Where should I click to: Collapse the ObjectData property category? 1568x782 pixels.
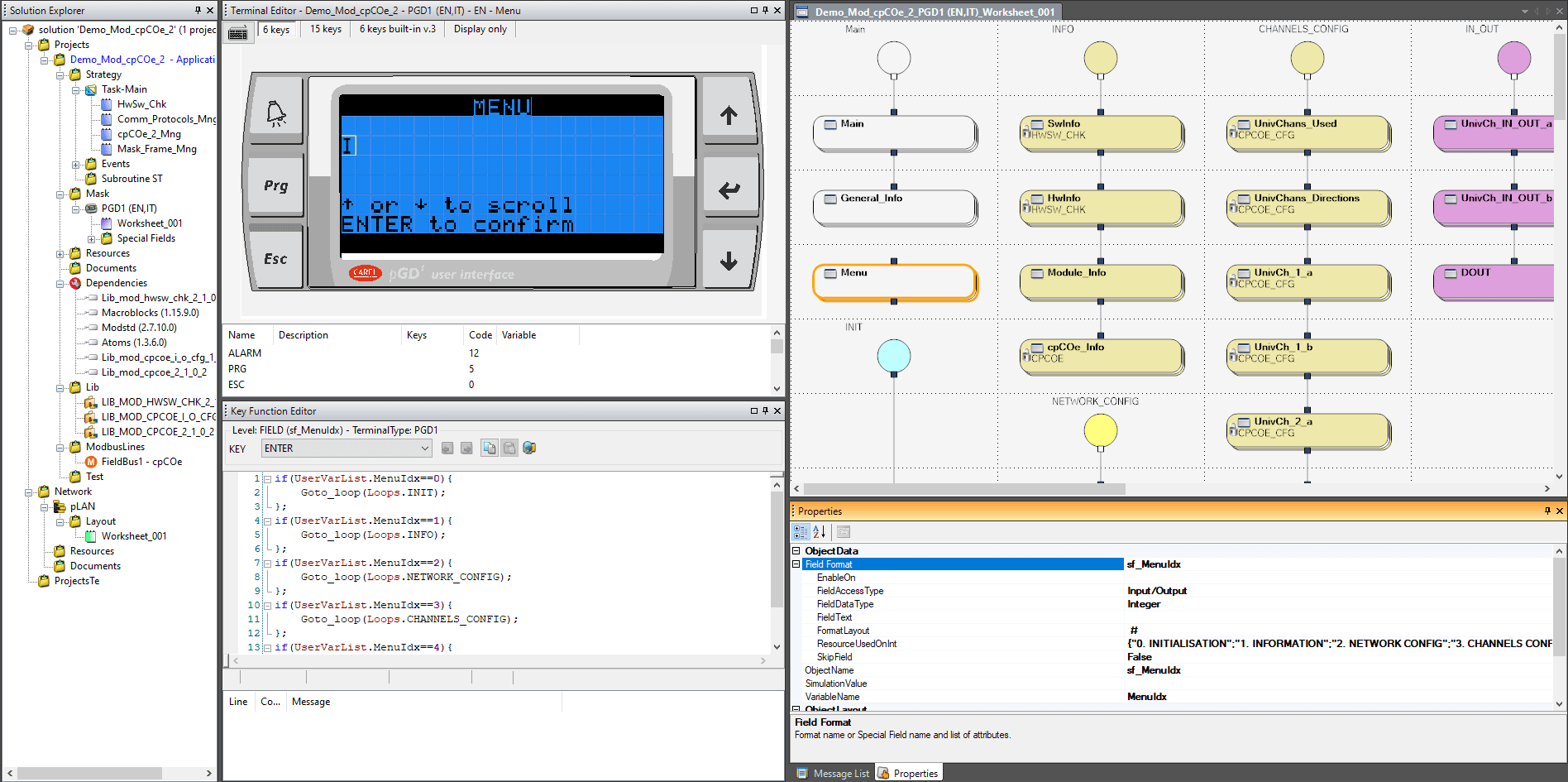(796, 551)
